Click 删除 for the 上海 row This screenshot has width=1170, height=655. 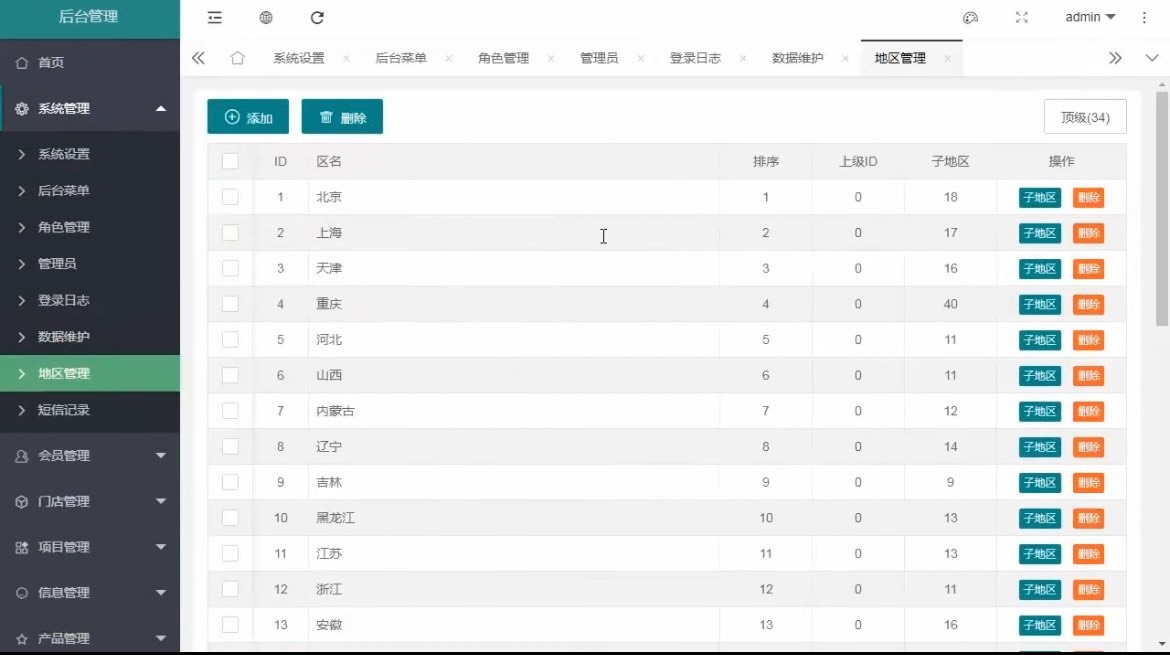click(x=1089, y=234)
